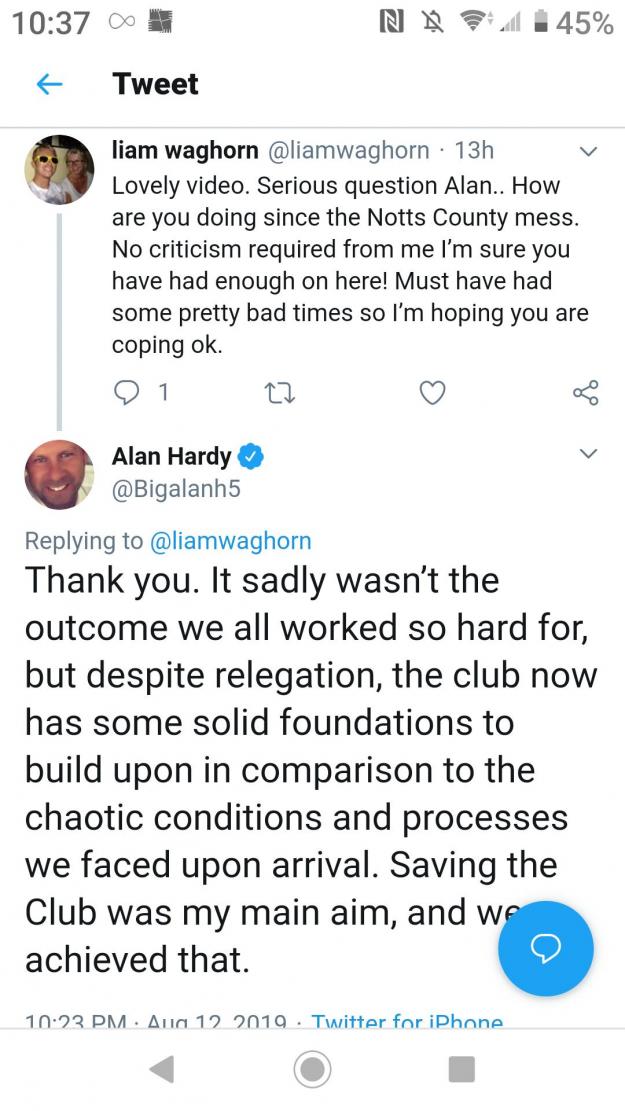The image size is (625, 1111).
Task: Open liam waghorn's profile picture
Action: [x=60, y=170]
